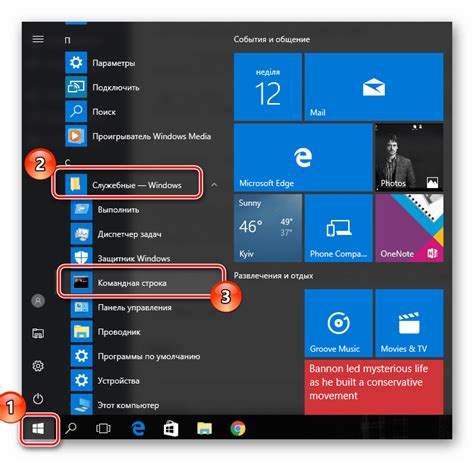The image size is (474, 461).
Task: Click the chevron next to Служебные — Windows
Action: (x=214, y=185)
